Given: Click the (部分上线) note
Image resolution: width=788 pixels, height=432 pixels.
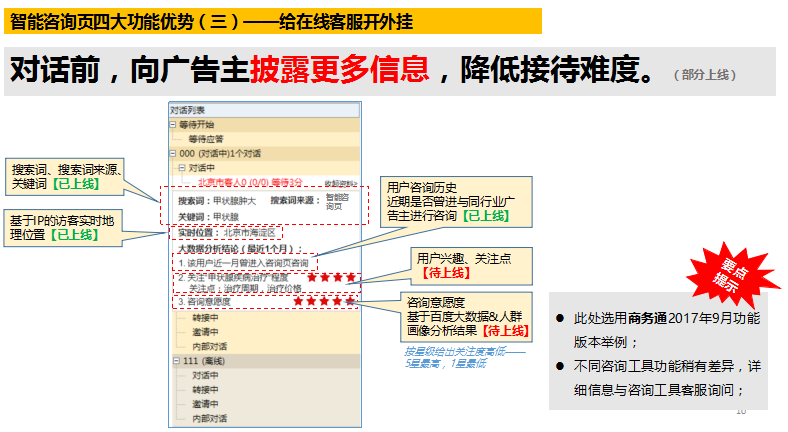Looking at the screenshot, I should point(705,75).
